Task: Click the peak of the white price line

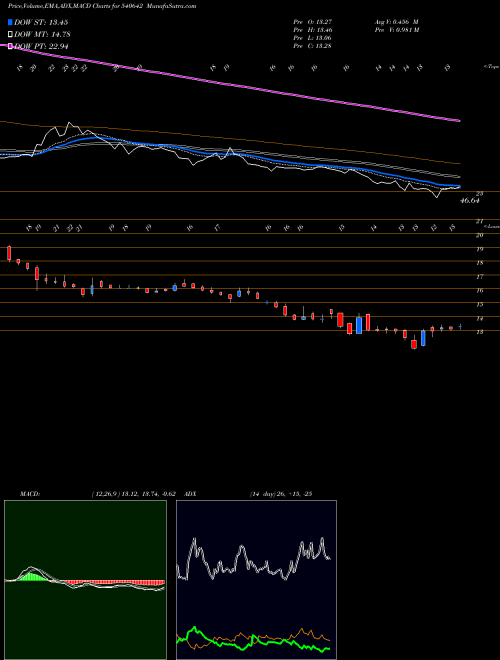Action: click(69, 123)
